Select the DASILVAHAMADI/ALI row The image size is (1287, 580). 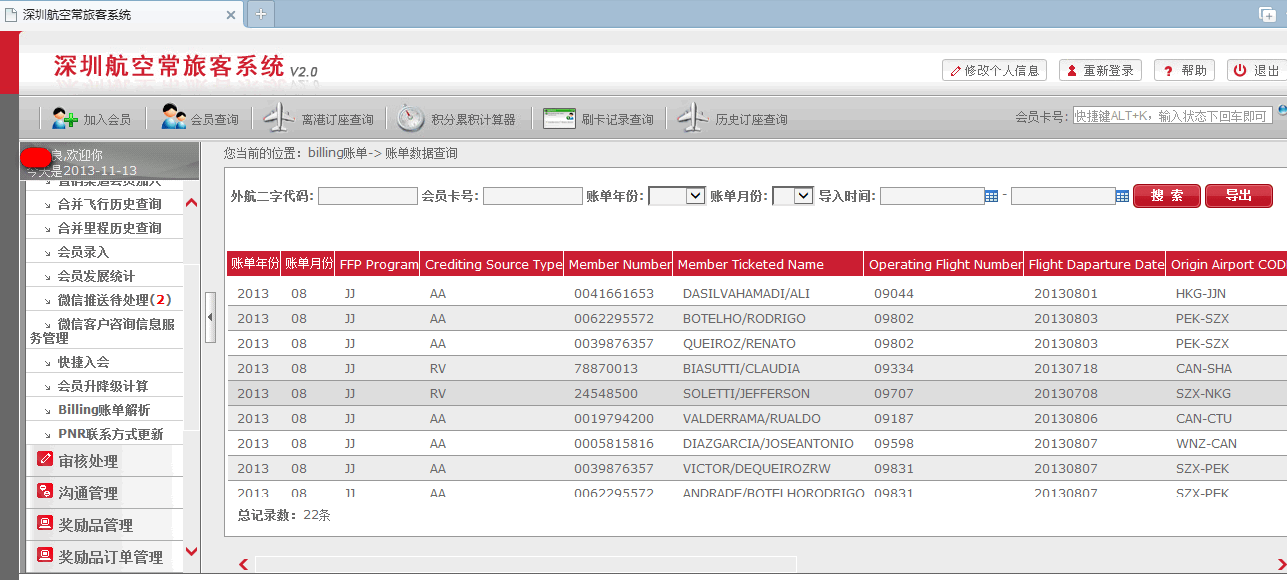[x=757, y=294]
